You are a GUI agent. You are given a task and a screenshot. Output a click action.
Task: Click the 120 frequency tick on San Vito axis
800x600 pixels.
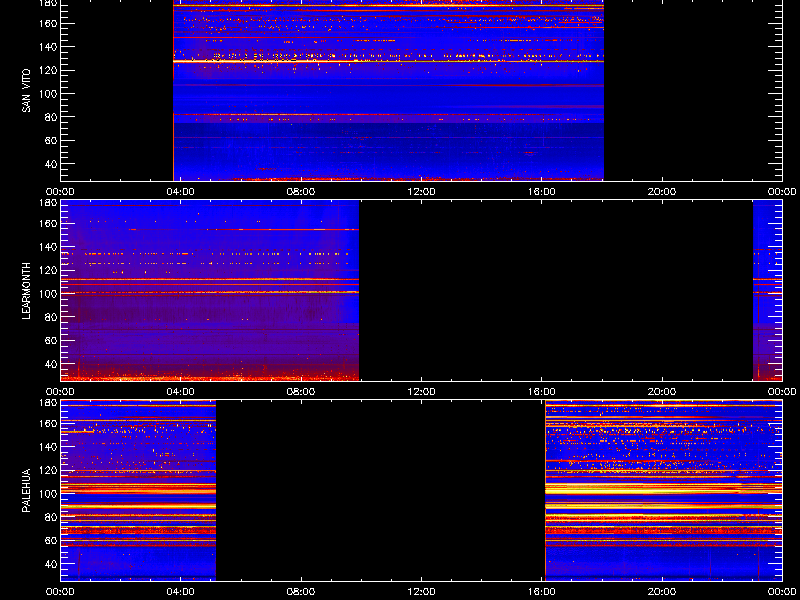[x=49, y=70]
